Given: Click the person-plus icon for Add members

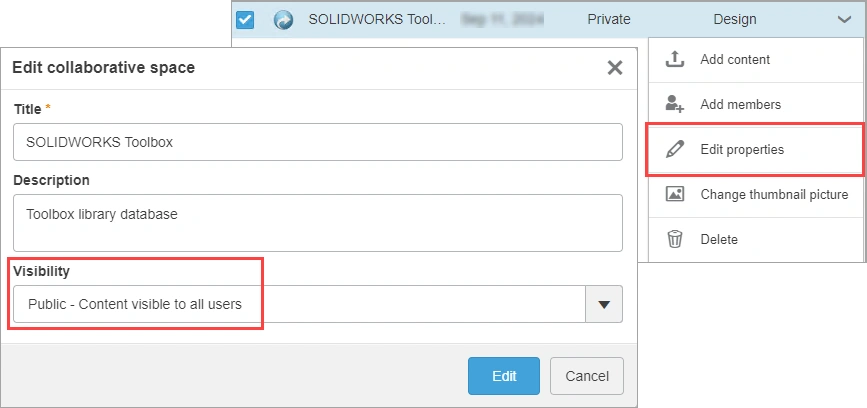Looking at the screenshot, I should click(x=675, y=104).
